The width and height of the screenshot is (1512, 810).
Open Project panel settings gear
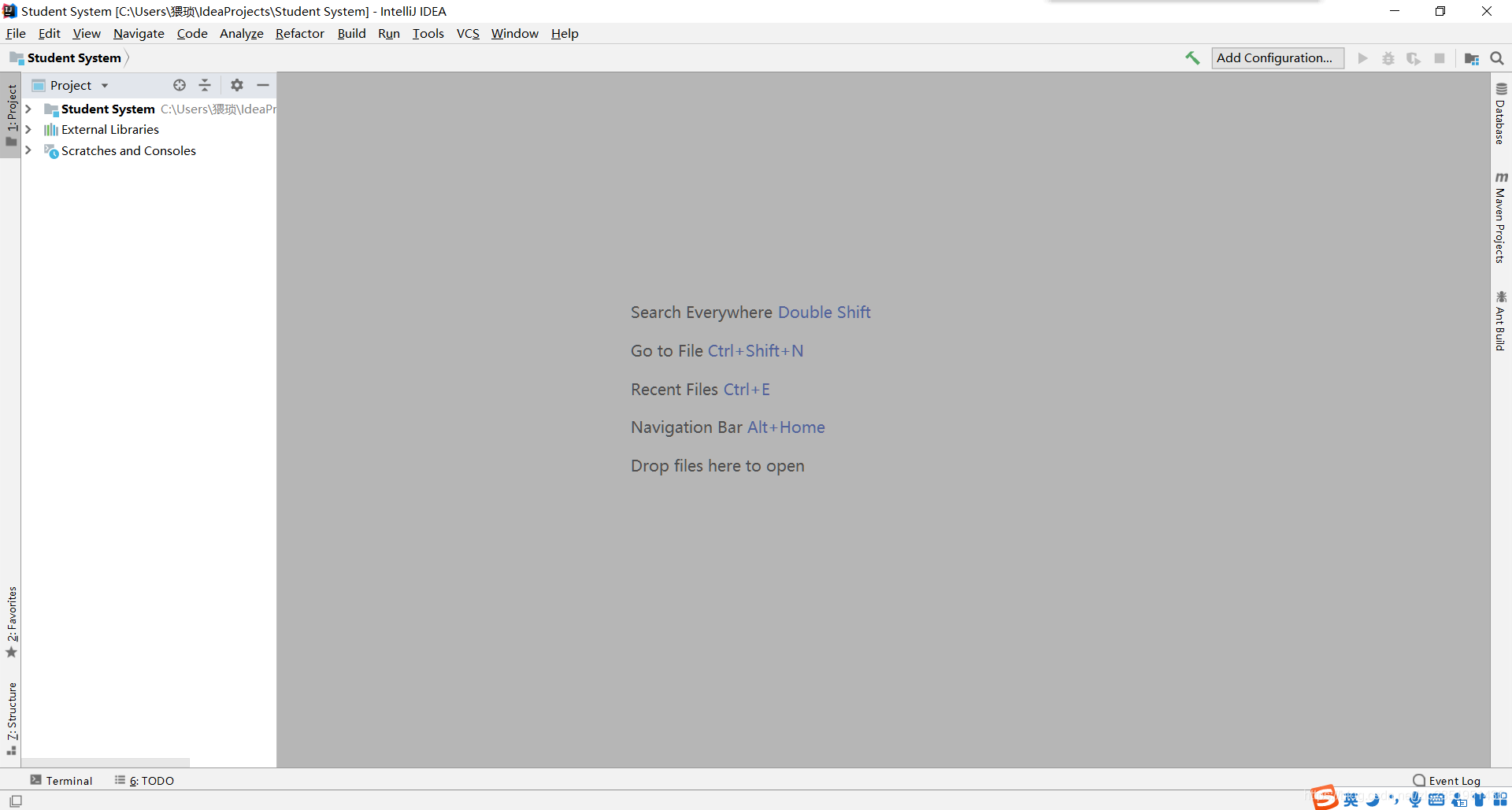pyautogui.click(x=237, y=85)
